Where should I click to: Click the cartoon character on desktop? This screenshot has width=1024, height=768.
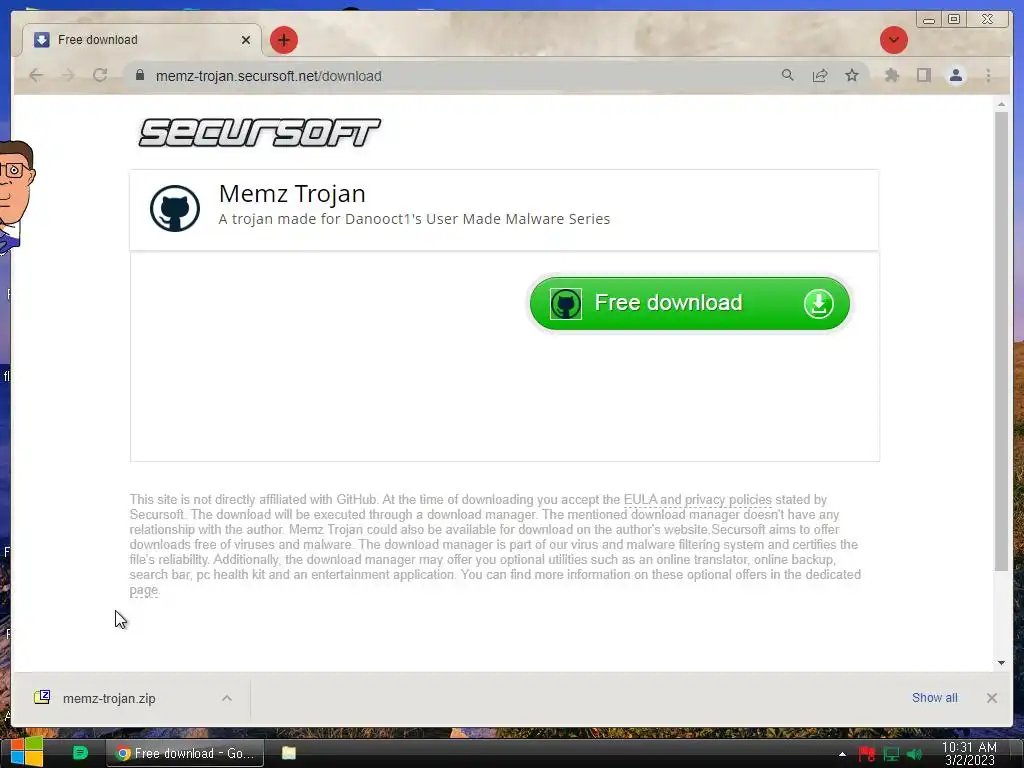18,196
